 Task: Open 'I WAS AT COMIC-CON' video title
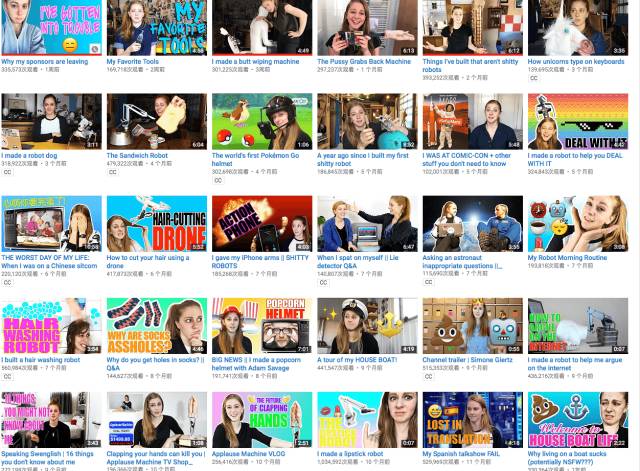tap(467, 160)
